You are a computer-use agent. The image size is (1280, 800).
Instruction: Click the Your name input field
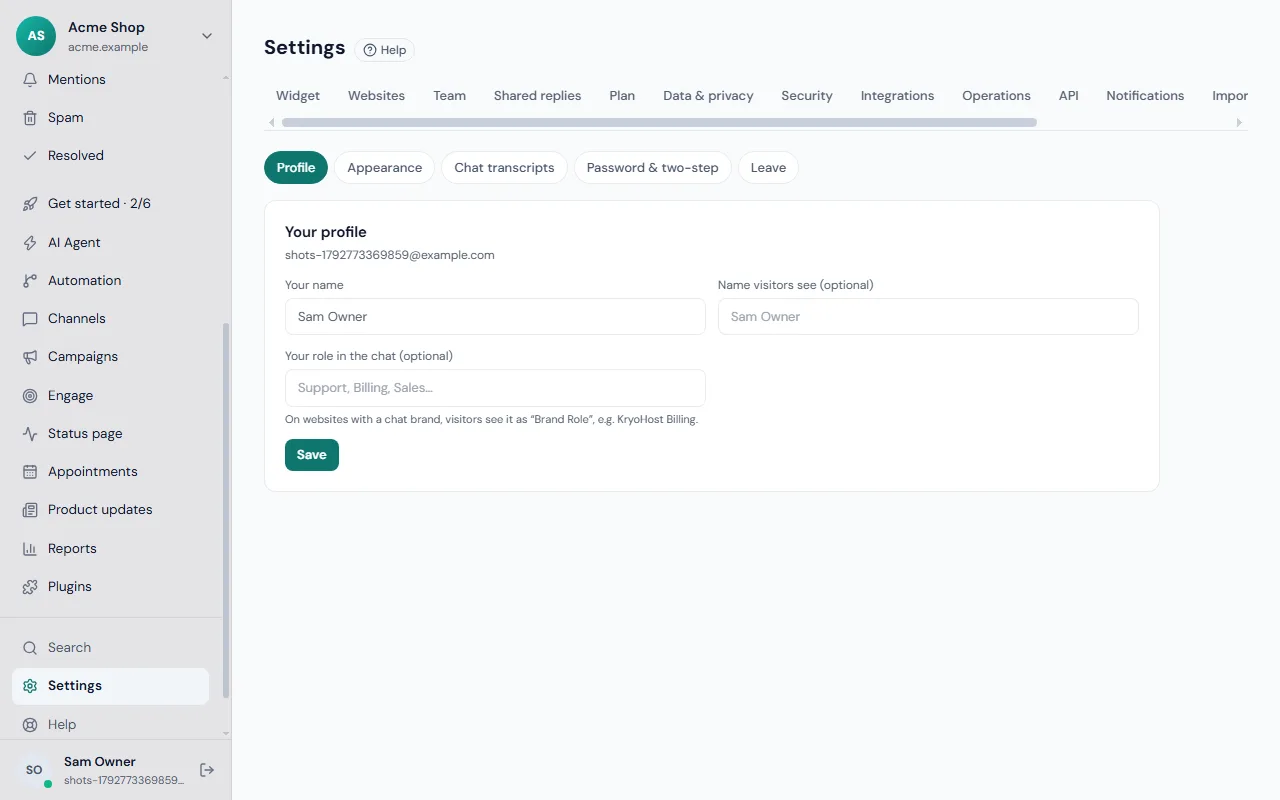[495, 316]
